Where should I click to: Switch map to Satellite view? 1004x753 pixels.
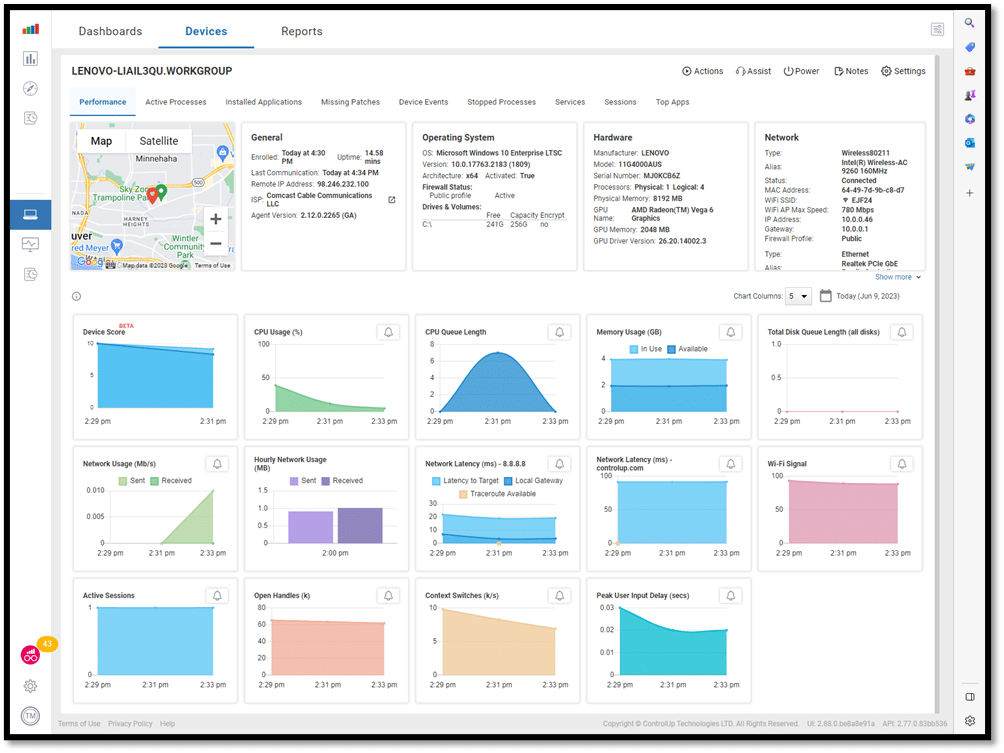(159, 141)
